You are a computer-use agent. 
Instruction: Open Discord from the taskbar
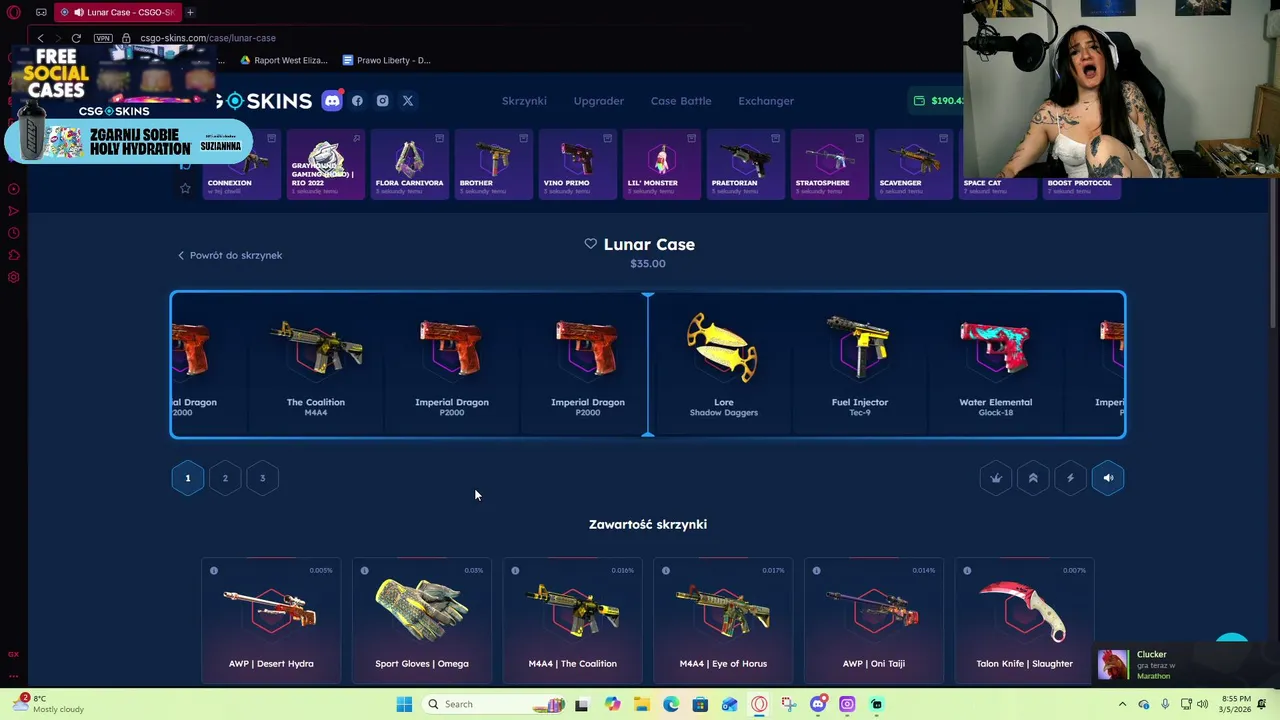818,704
